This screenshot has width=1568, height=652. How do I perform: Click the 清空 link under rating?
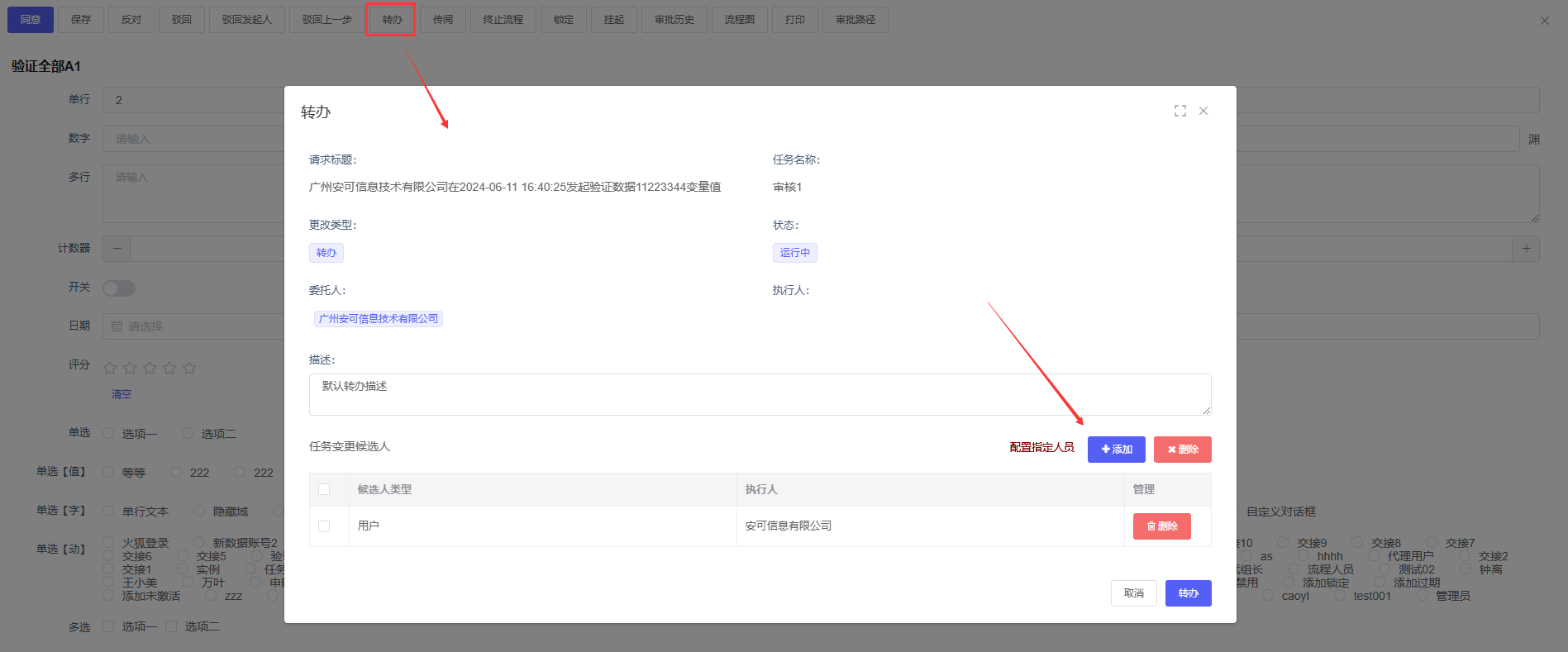point(122,394)
